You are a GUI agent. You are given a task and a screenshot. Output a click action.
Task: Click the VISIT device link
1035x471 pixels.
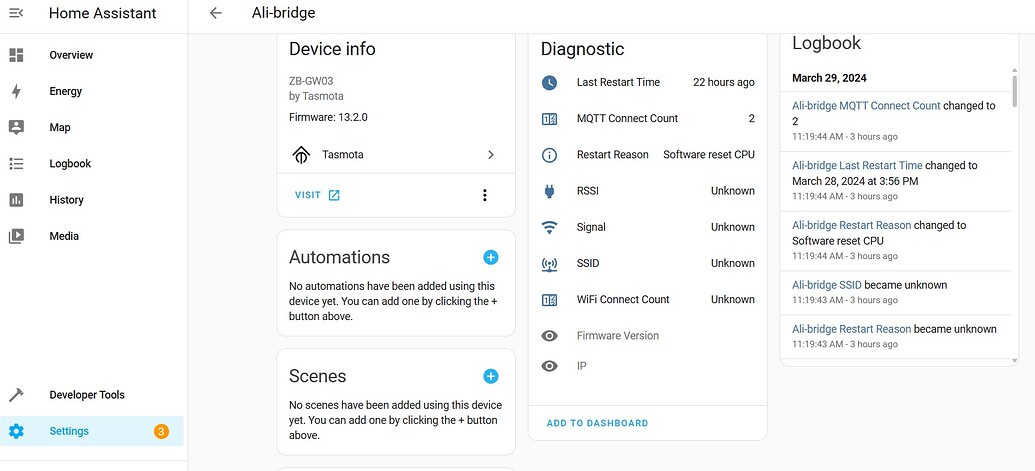[317, 195]
